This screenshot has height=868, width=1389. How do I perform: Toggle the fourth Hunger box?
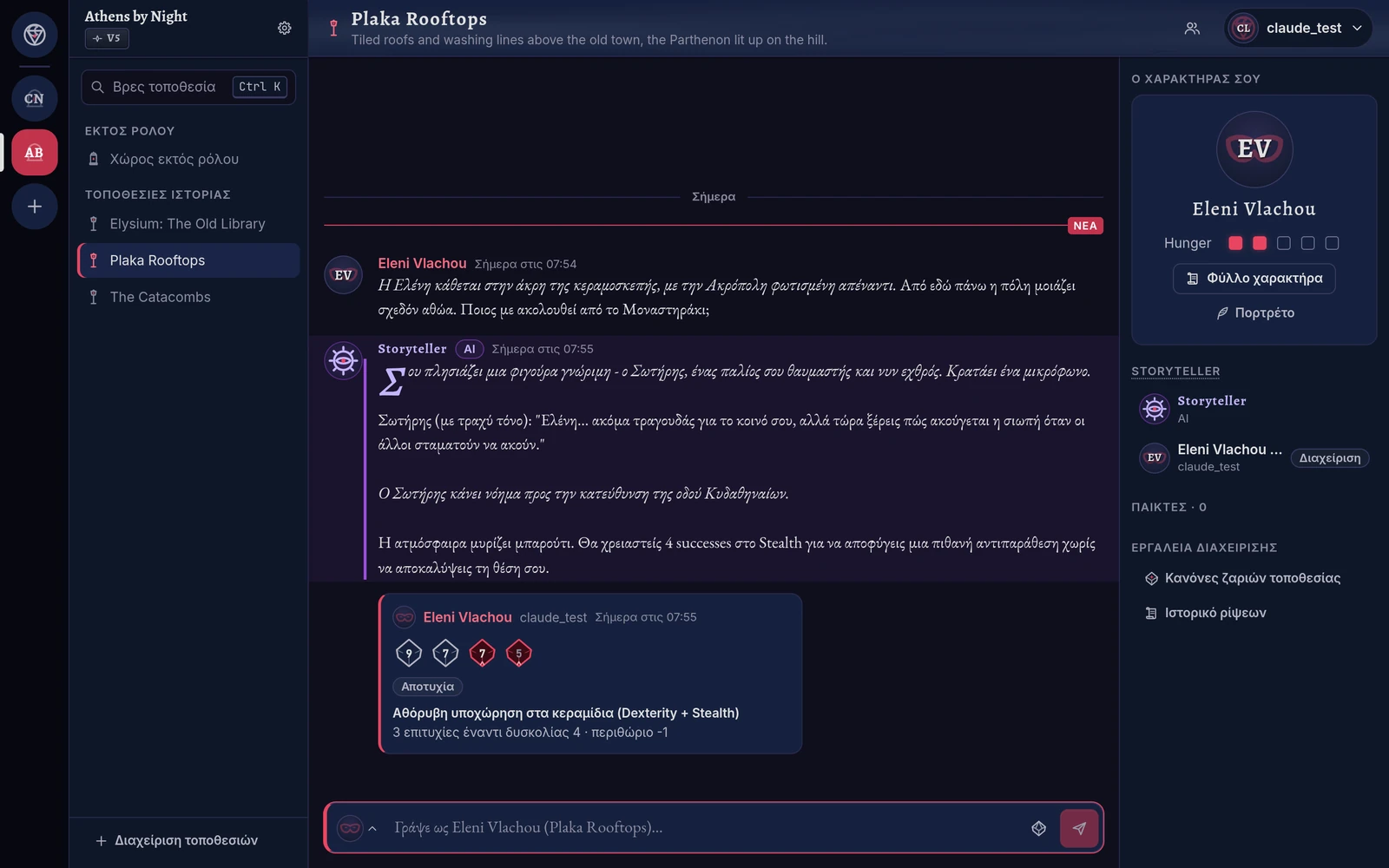(x=1308, y=243)
